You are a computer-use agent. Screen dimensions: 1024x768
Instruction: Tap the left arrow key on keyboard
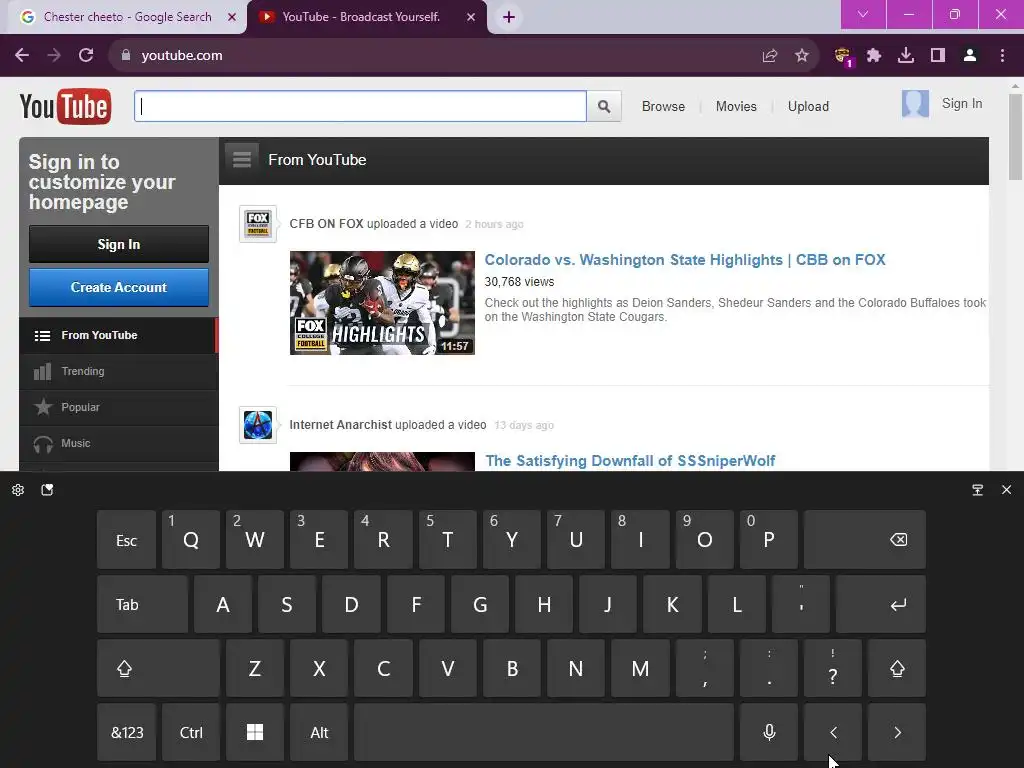[833, 732]
